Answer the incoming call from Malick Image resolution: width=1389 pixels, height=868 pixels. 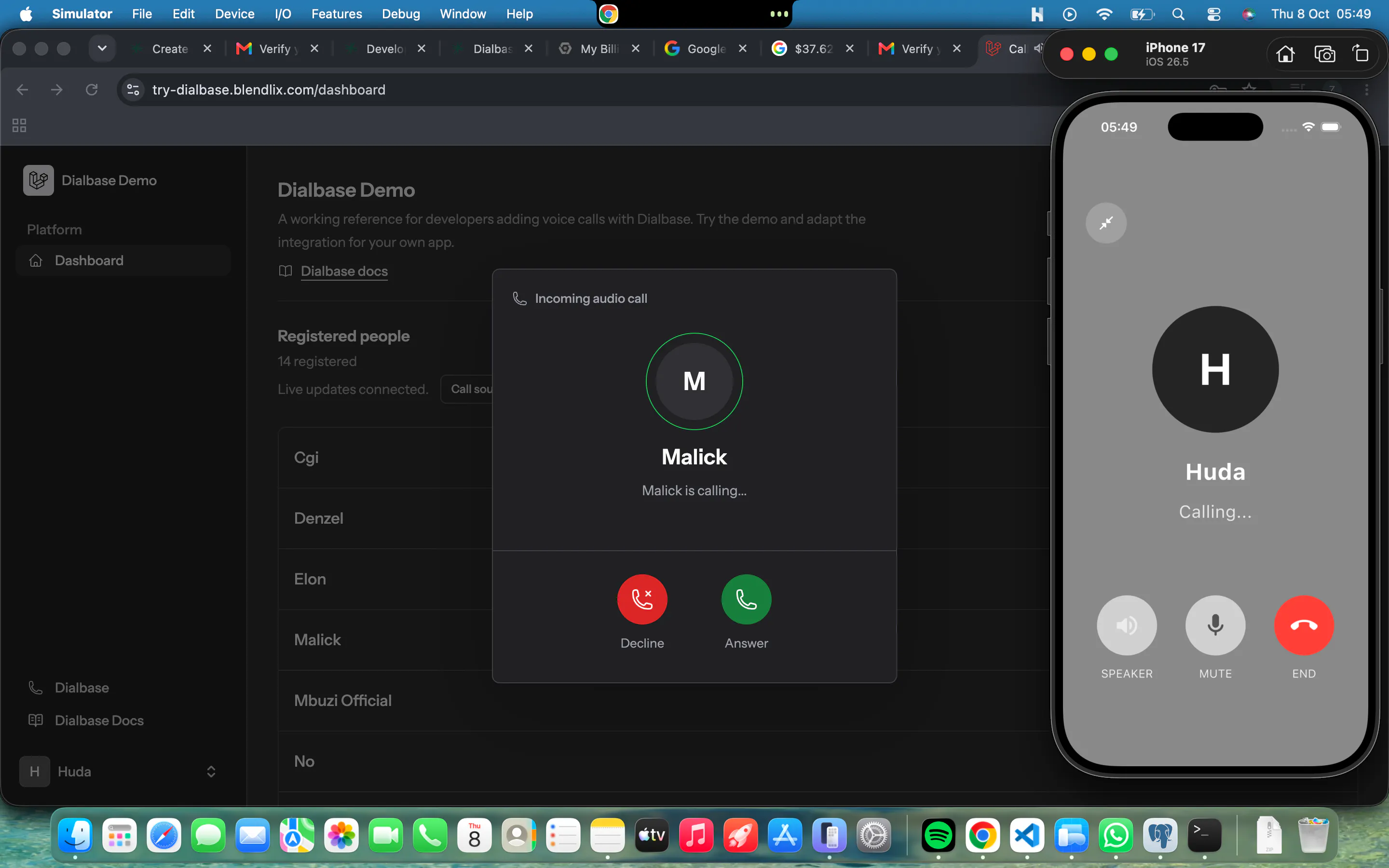(746, 599)
